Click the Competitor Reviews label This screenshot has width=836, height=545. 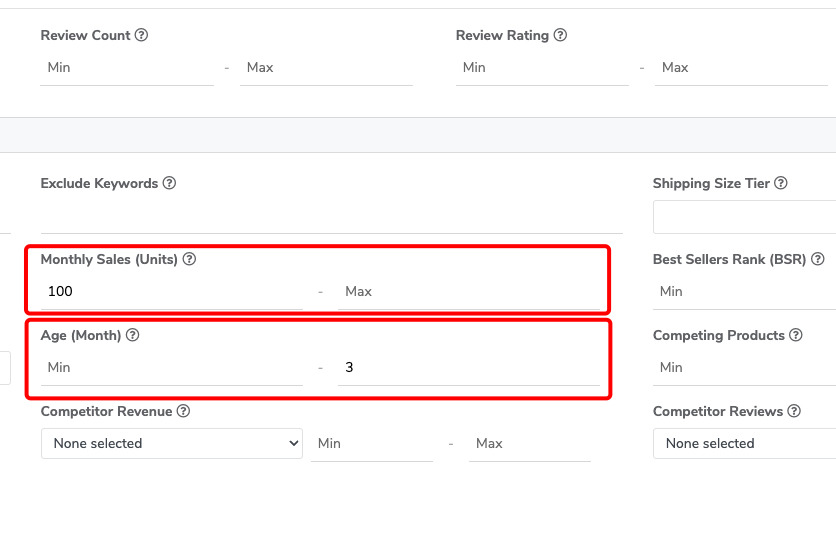[718, 411]
